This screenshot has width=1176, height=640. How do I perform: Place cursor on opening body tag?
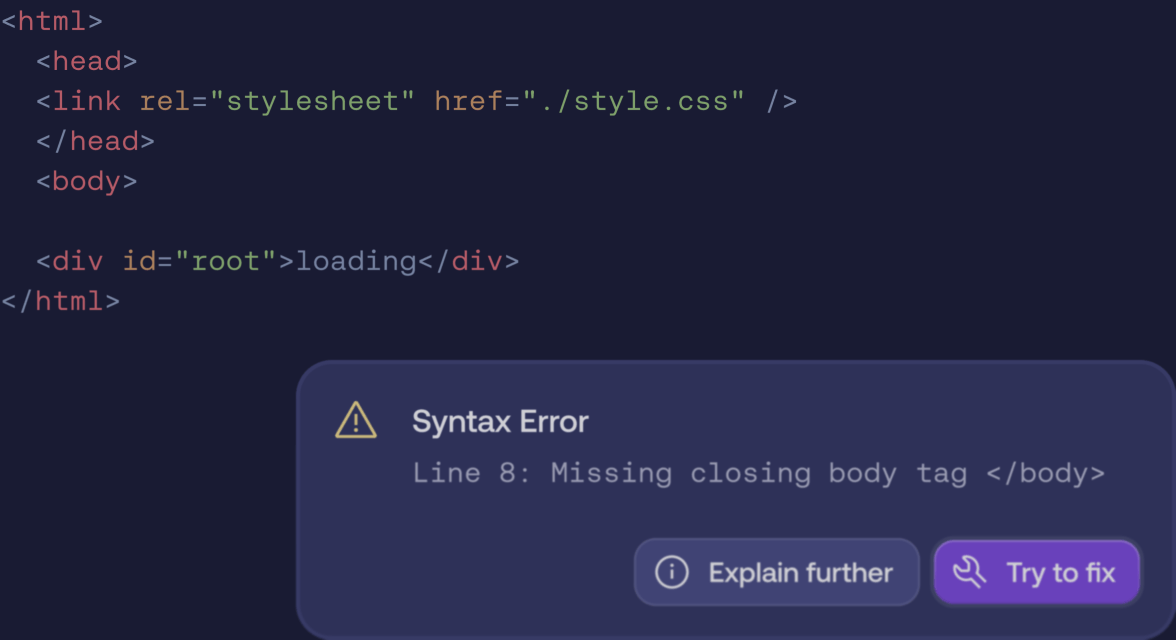coord(86,181)
